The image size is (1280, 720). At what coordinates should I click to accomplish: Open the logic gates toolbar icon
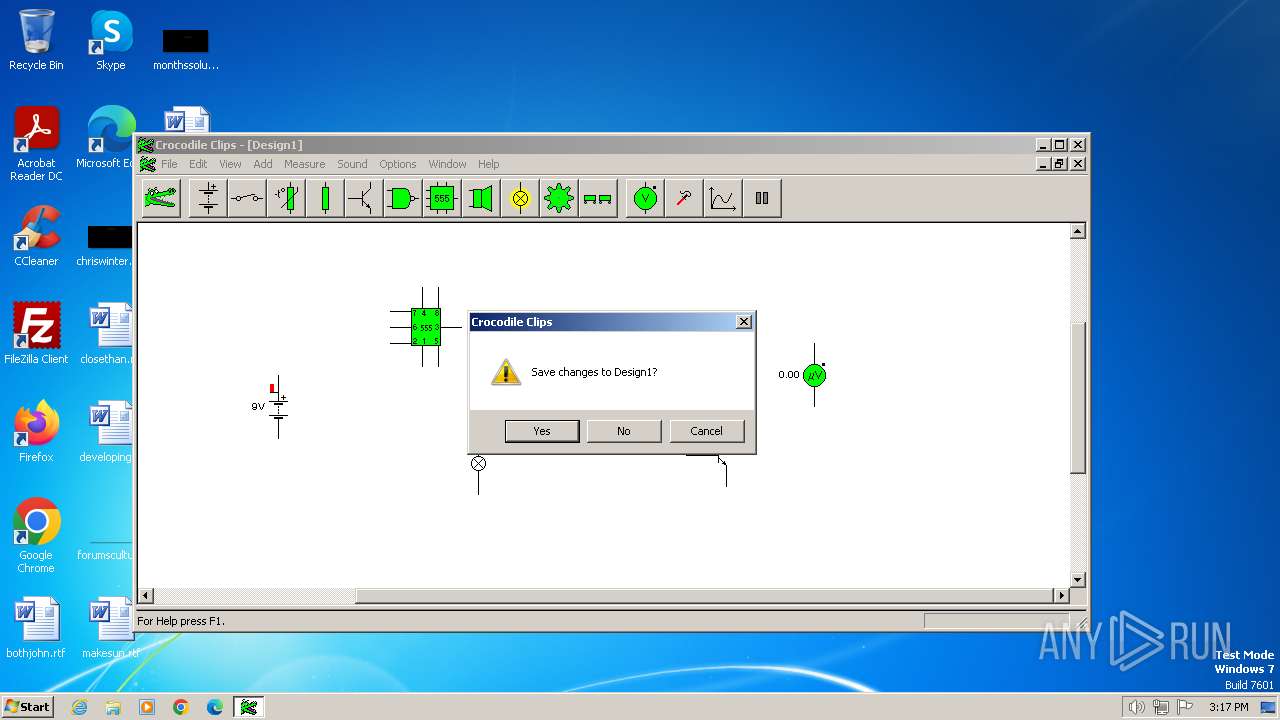pos(403,198)
